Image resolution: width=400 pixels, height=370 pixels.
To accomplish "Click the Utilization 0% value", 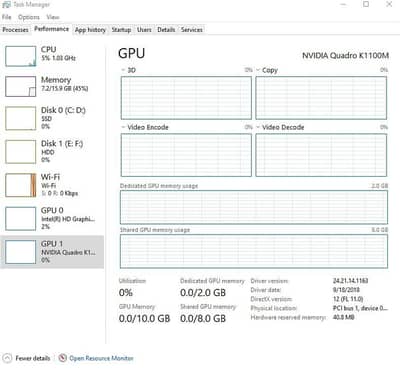I will (x=126, y=293).
